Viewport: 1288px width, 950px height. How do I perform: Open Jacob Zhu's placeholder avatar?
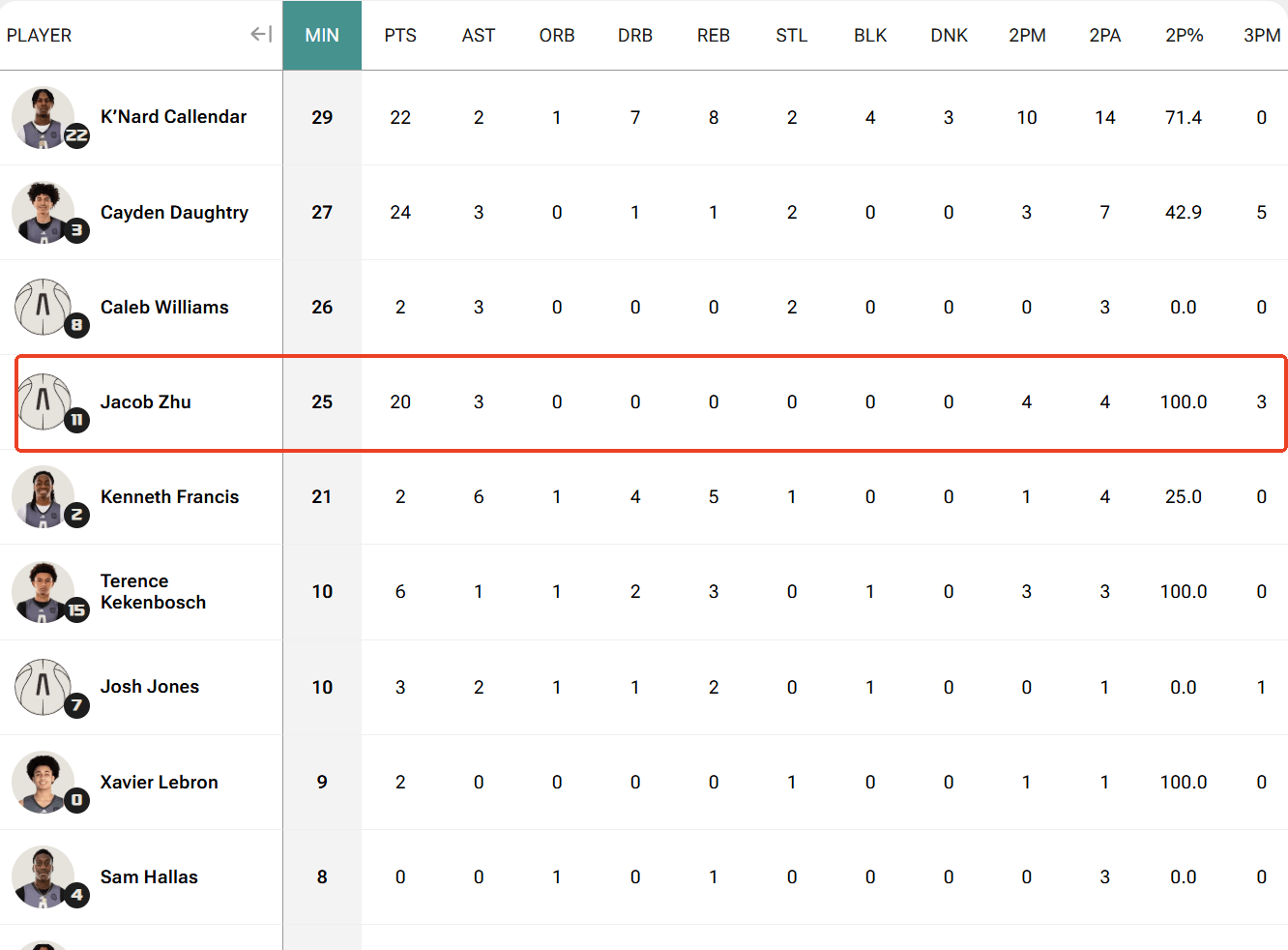coord(43,401)
